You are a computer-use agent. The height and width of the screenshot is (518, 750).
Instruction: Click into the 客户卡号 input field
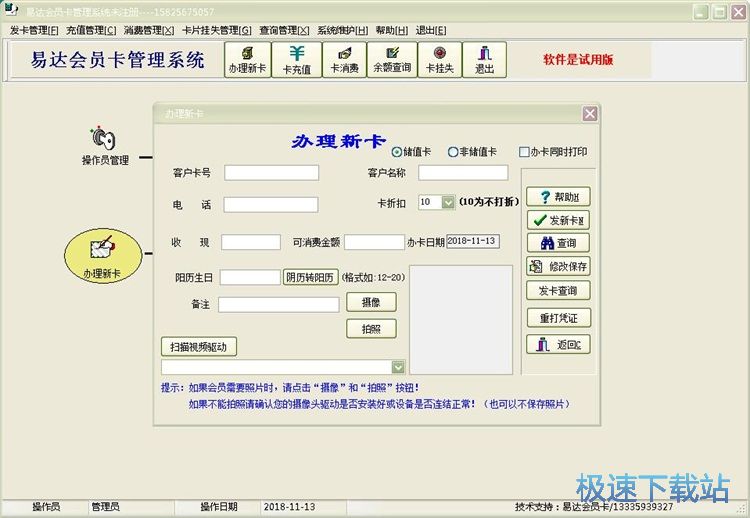point(271,173)
